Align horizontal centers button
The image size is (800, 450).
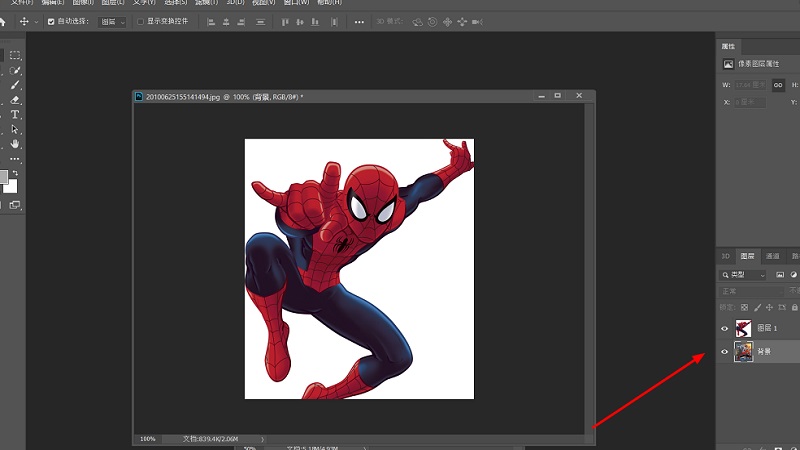point(226,22)
